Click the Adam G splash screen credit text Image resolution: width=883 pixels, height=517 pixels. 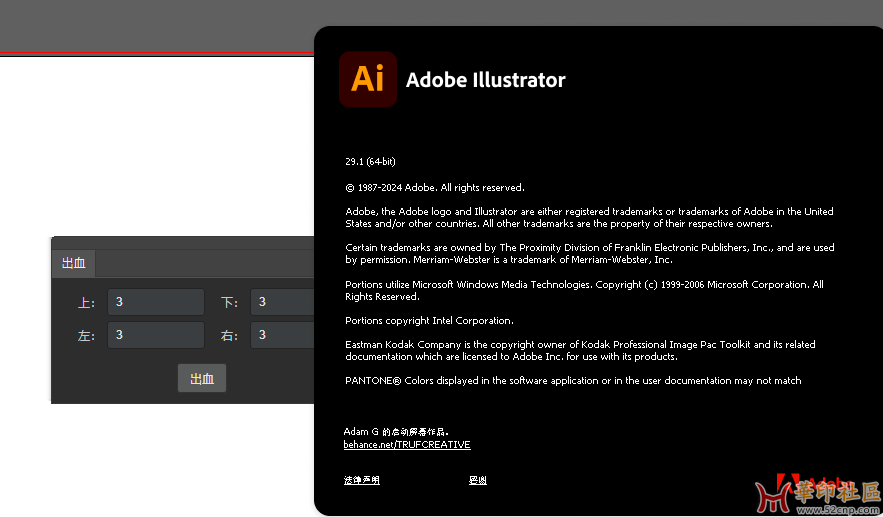point(396,432)
